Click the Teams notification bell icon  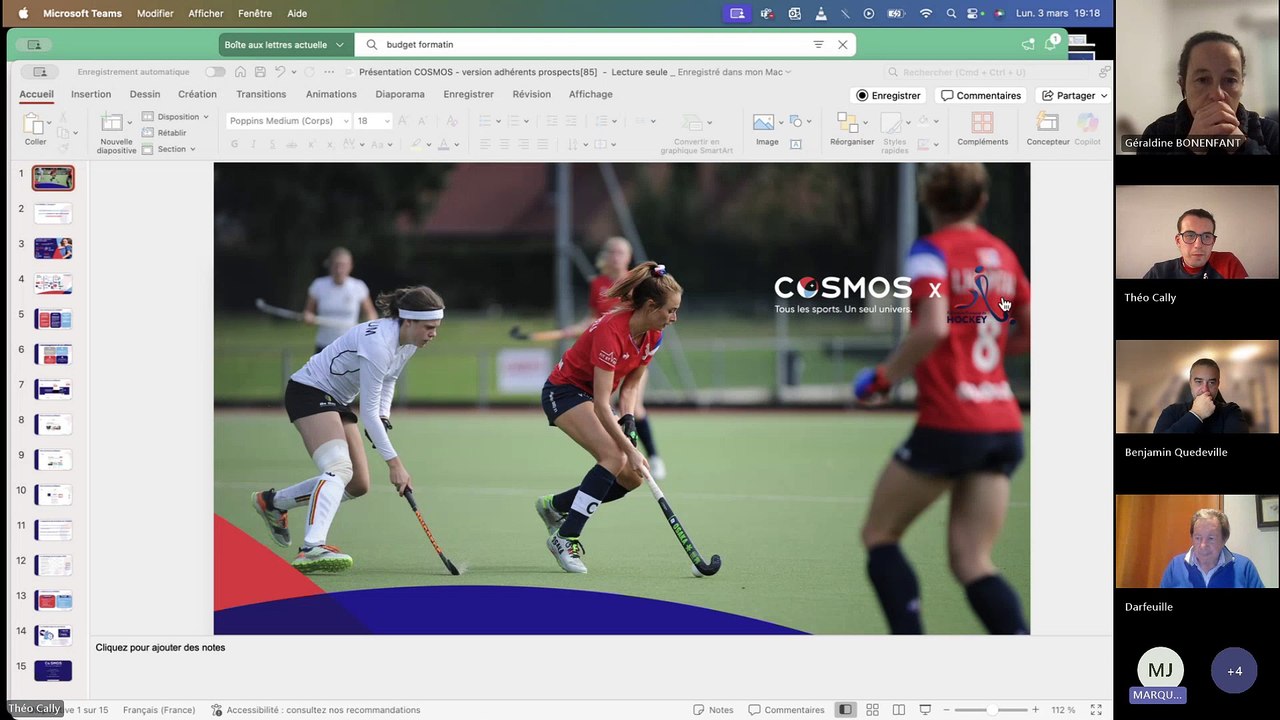click(x=1051, y=44)
